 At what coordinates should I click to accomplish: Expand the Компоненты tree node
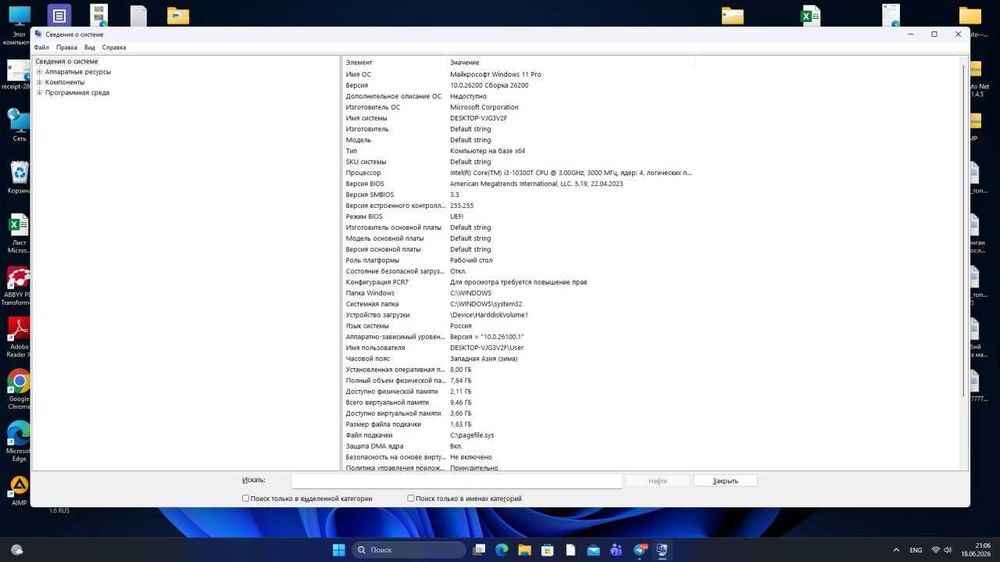coord(40,82)
